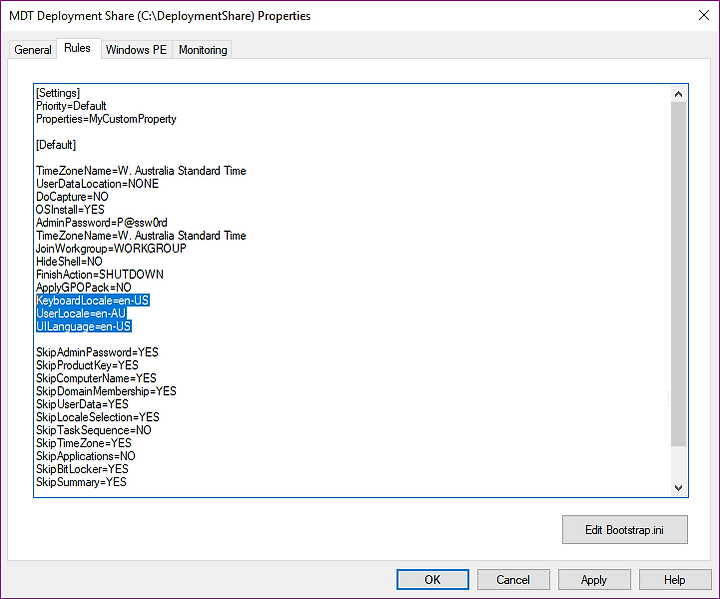Click SkipBitLocker=YES line

pos(82,469)
